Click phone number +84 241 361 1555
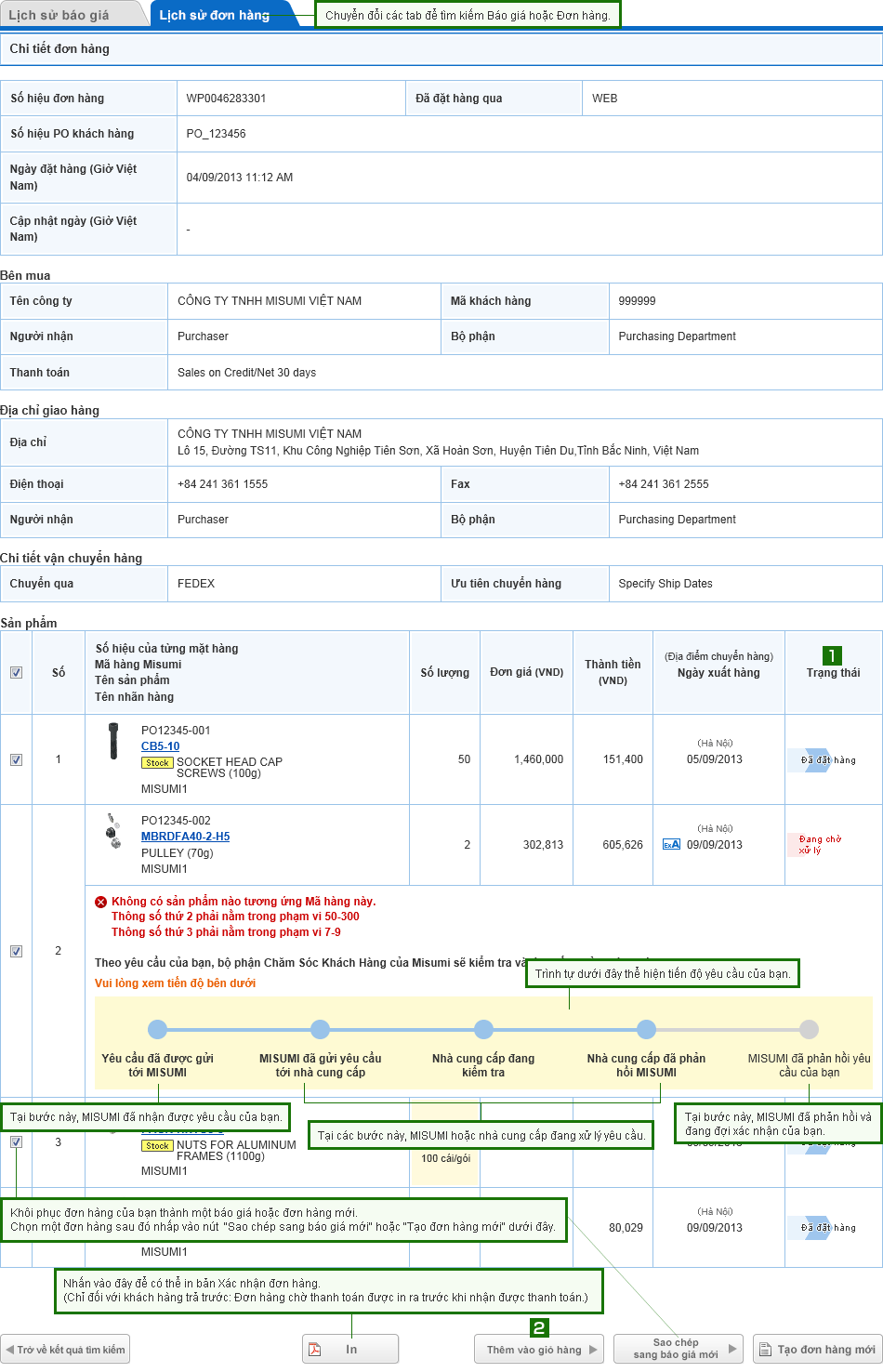This screenshot has width=883, height=1372. [x=222, y=484]
